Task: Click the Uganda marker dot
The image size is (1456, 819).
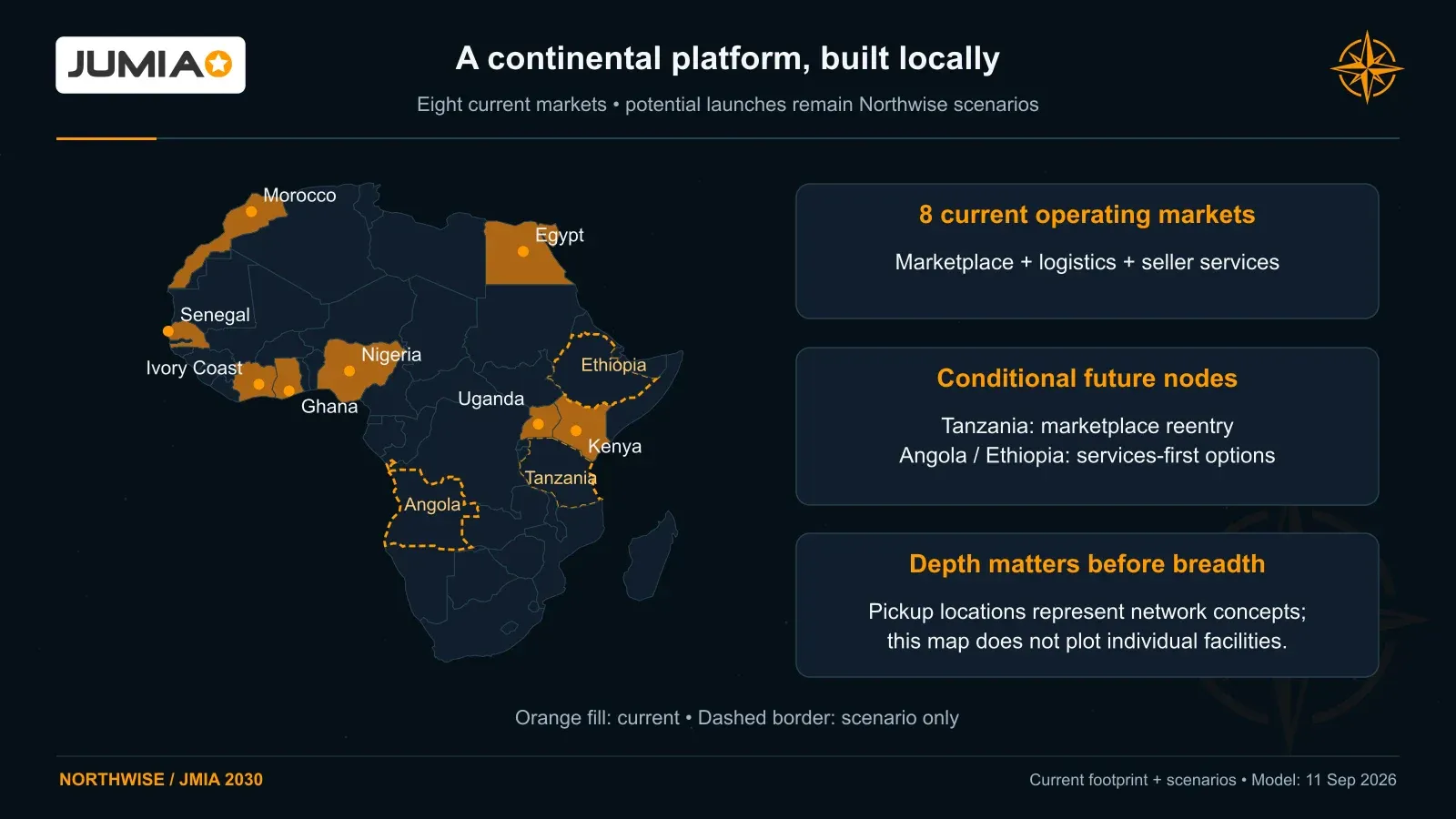Action: point(539,424)
